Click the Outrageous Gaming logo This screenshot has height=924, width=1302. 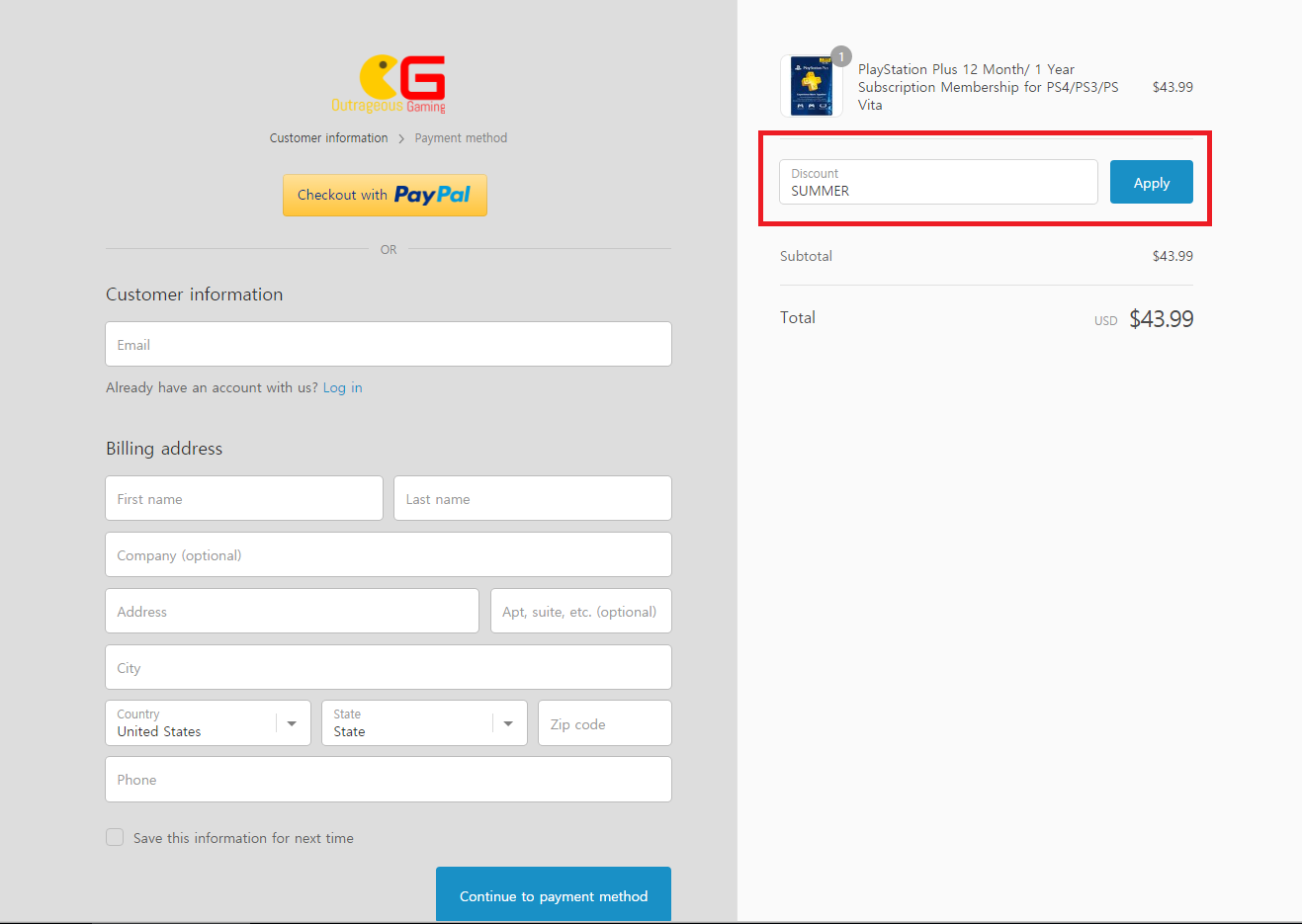pyautogui.click(x=389, y=84)
